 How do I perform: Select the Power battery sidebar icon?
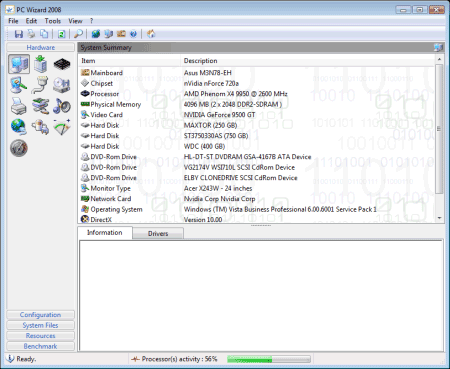tap(40, 127)
